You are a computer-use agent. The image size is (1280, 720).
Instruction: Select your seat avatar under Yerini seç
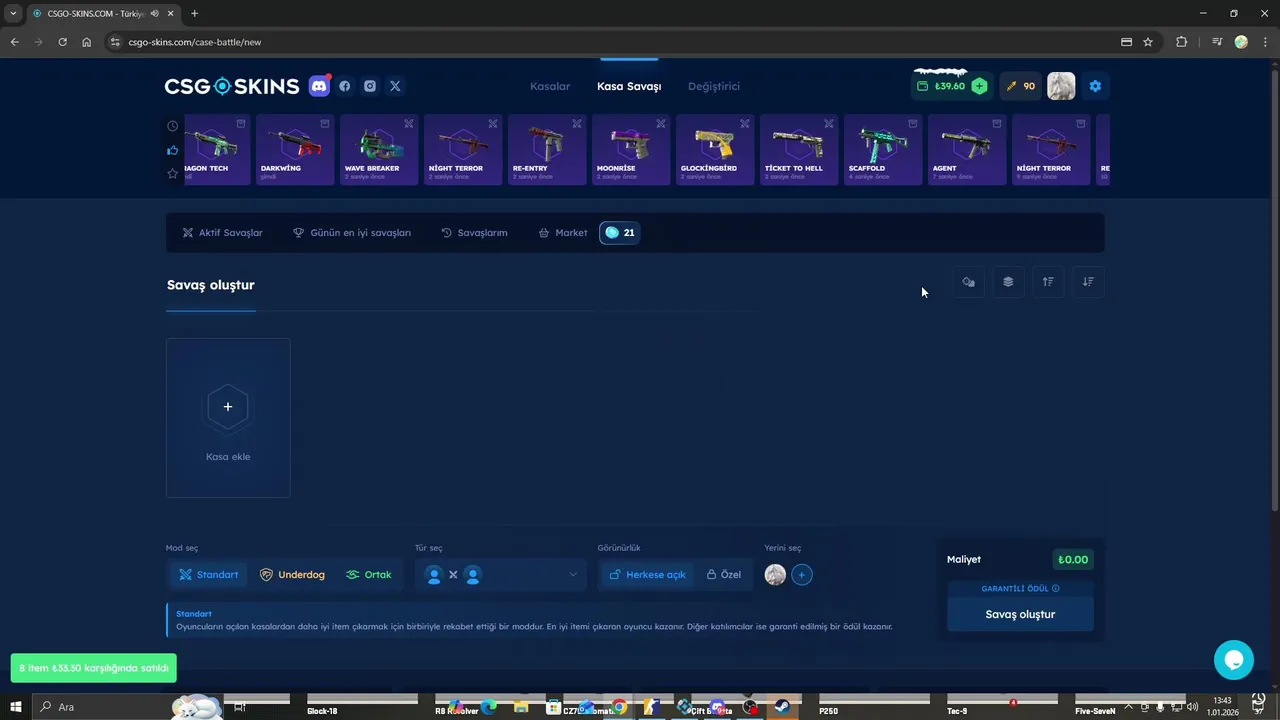[x=775, y=575]
